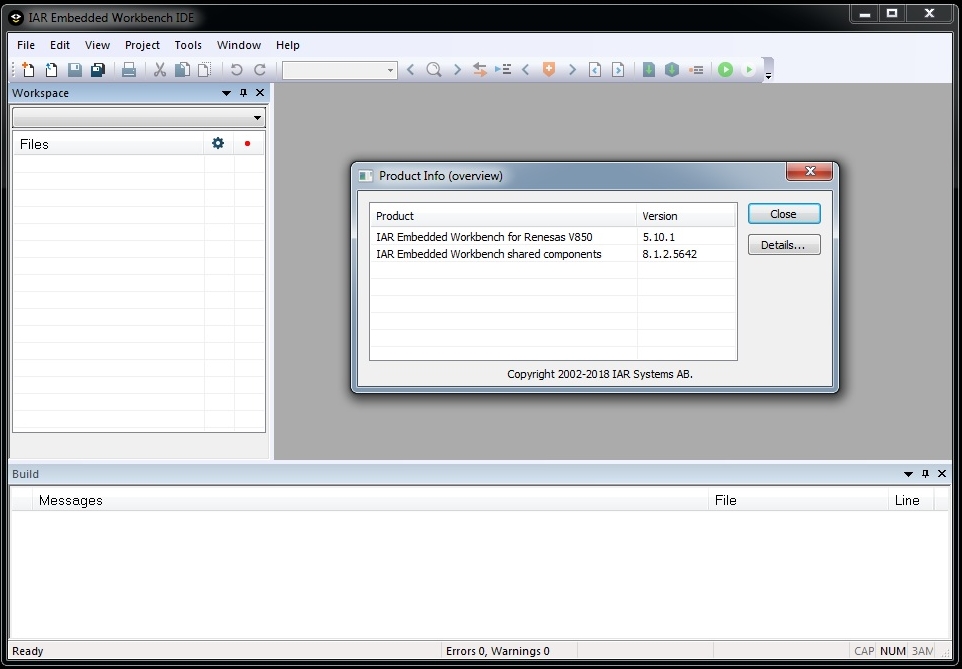Create a new document with the toolbar icon

coord(28,70)
